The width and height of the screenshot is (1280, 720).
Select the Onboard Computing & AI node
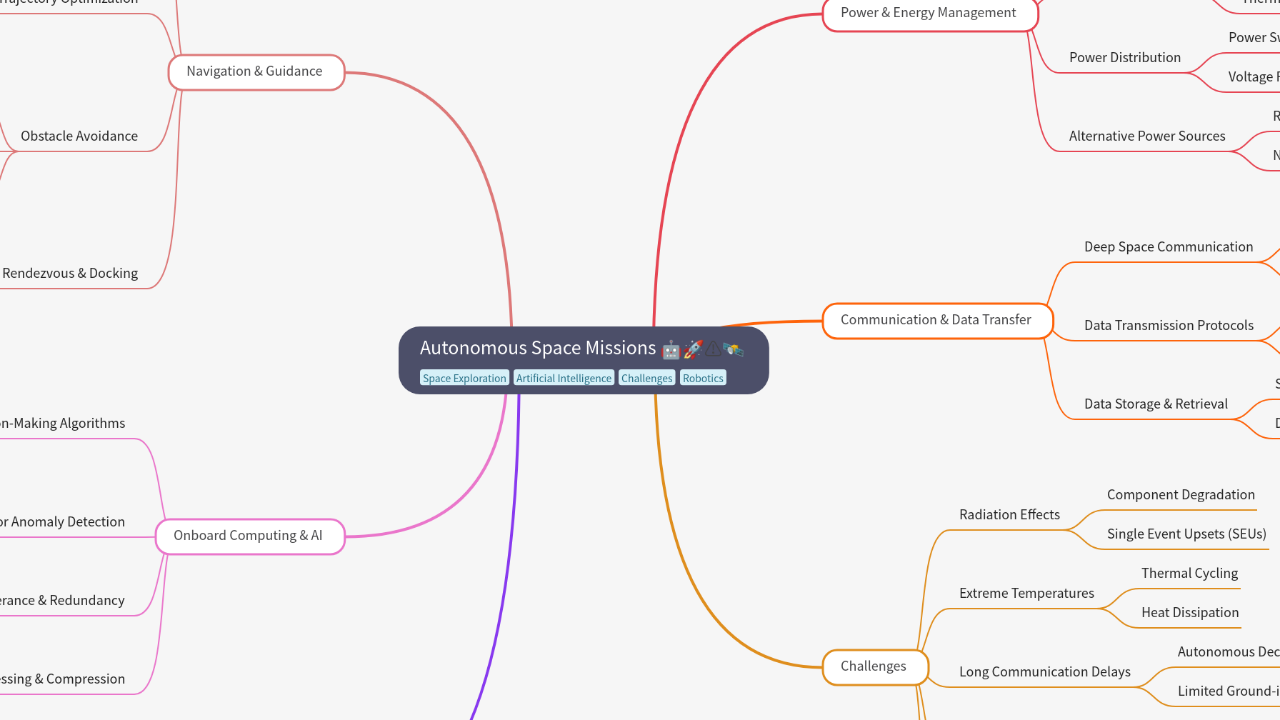coord(249,536)
